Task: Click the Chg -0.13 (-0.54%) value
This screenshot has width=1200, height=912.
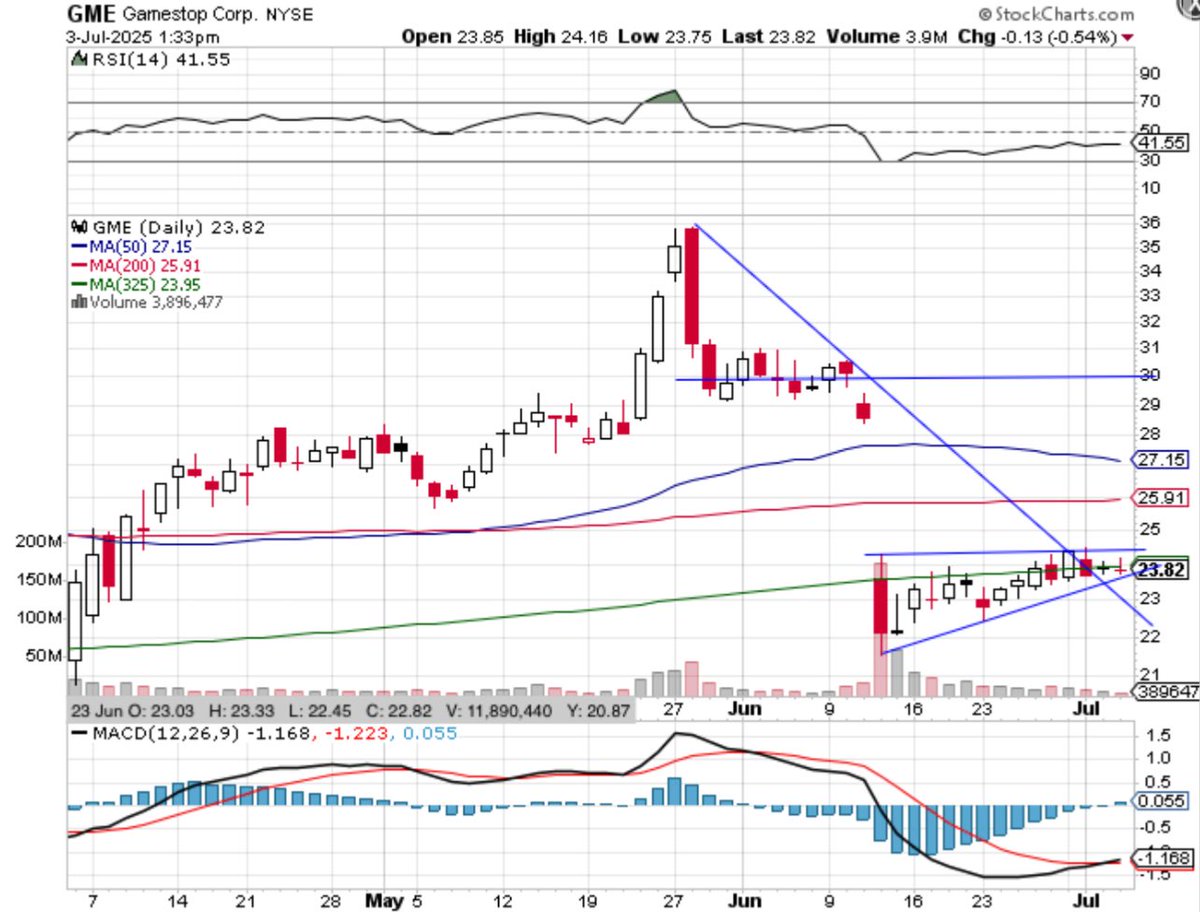Action: [1037, 37]
